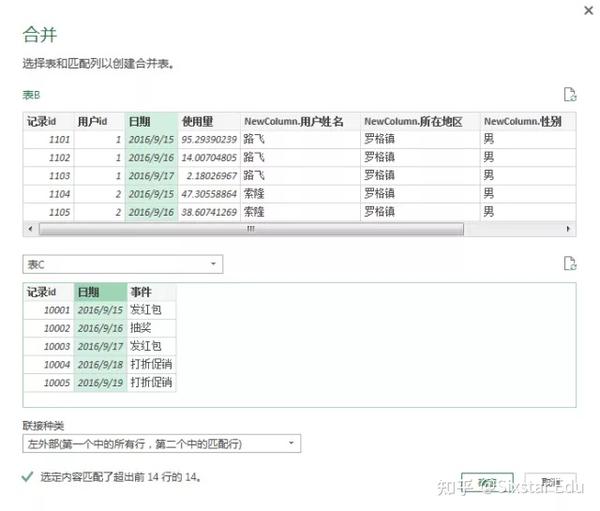This screenshot has height=511, width=600.
Task: Open the join kind dropdown 左外部
Action: click(x=161, y=444)
